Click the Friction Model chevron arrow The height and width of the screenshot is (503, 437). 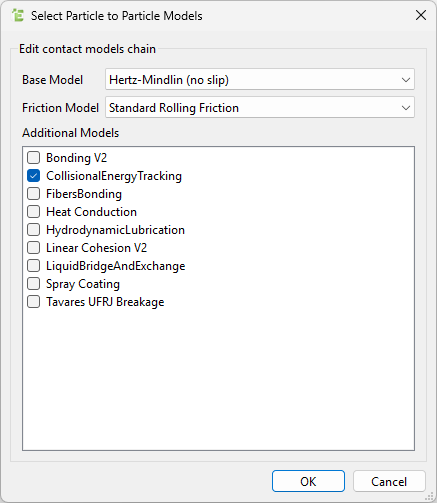click(406, 108)
